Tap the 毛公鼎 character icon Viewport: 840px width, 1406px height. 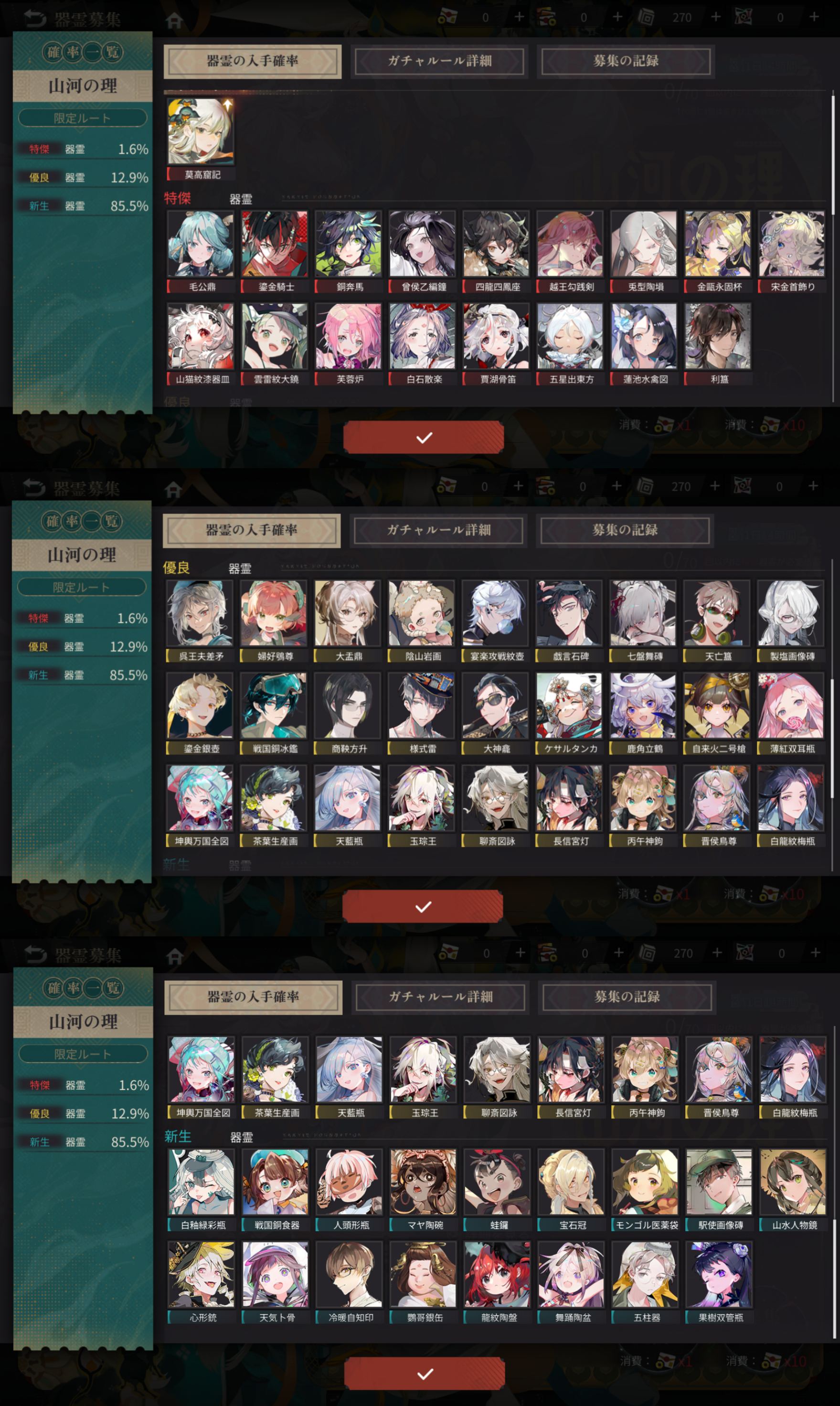tap(201, 244)
